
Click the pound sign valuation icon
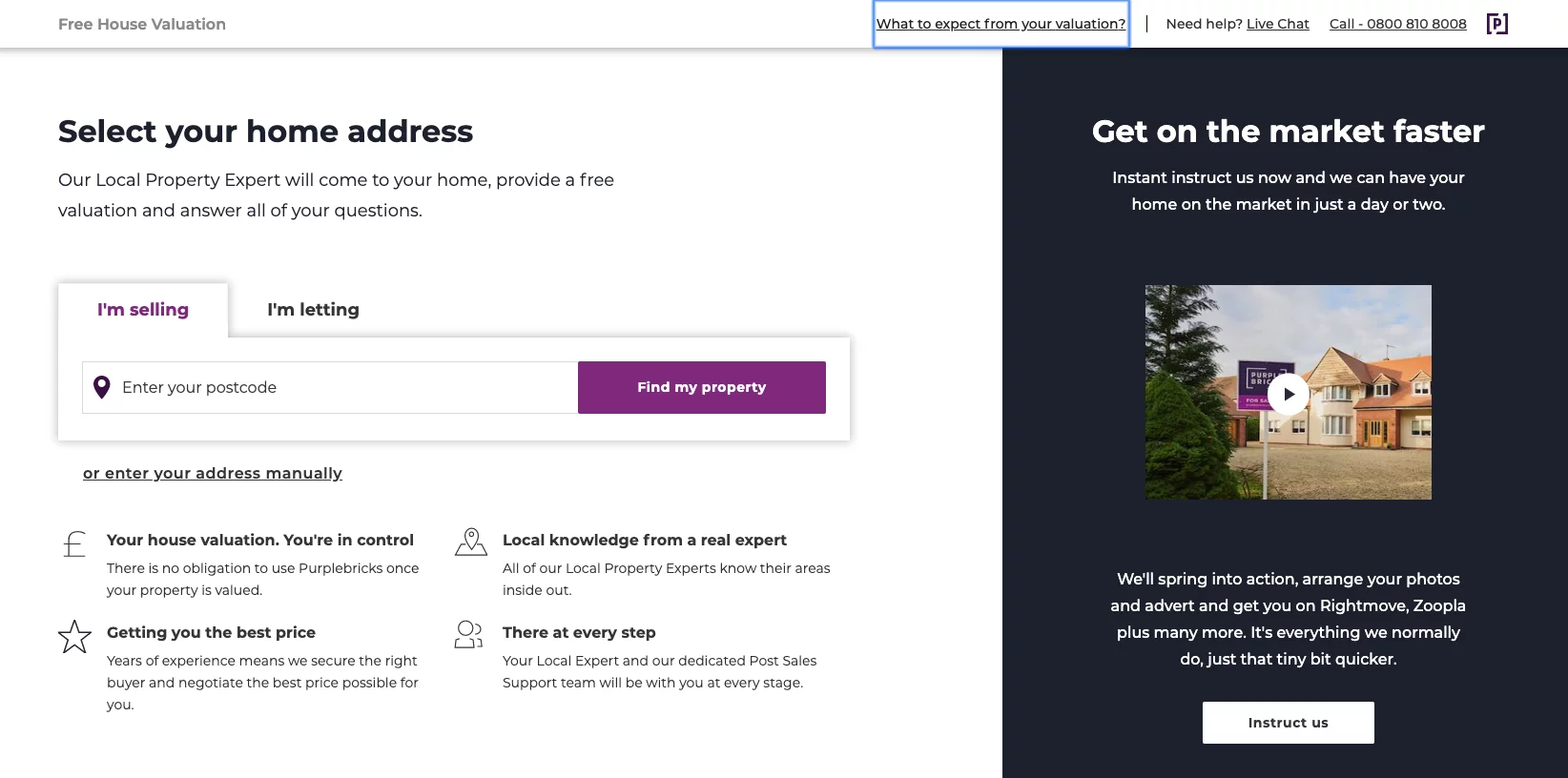74,543
